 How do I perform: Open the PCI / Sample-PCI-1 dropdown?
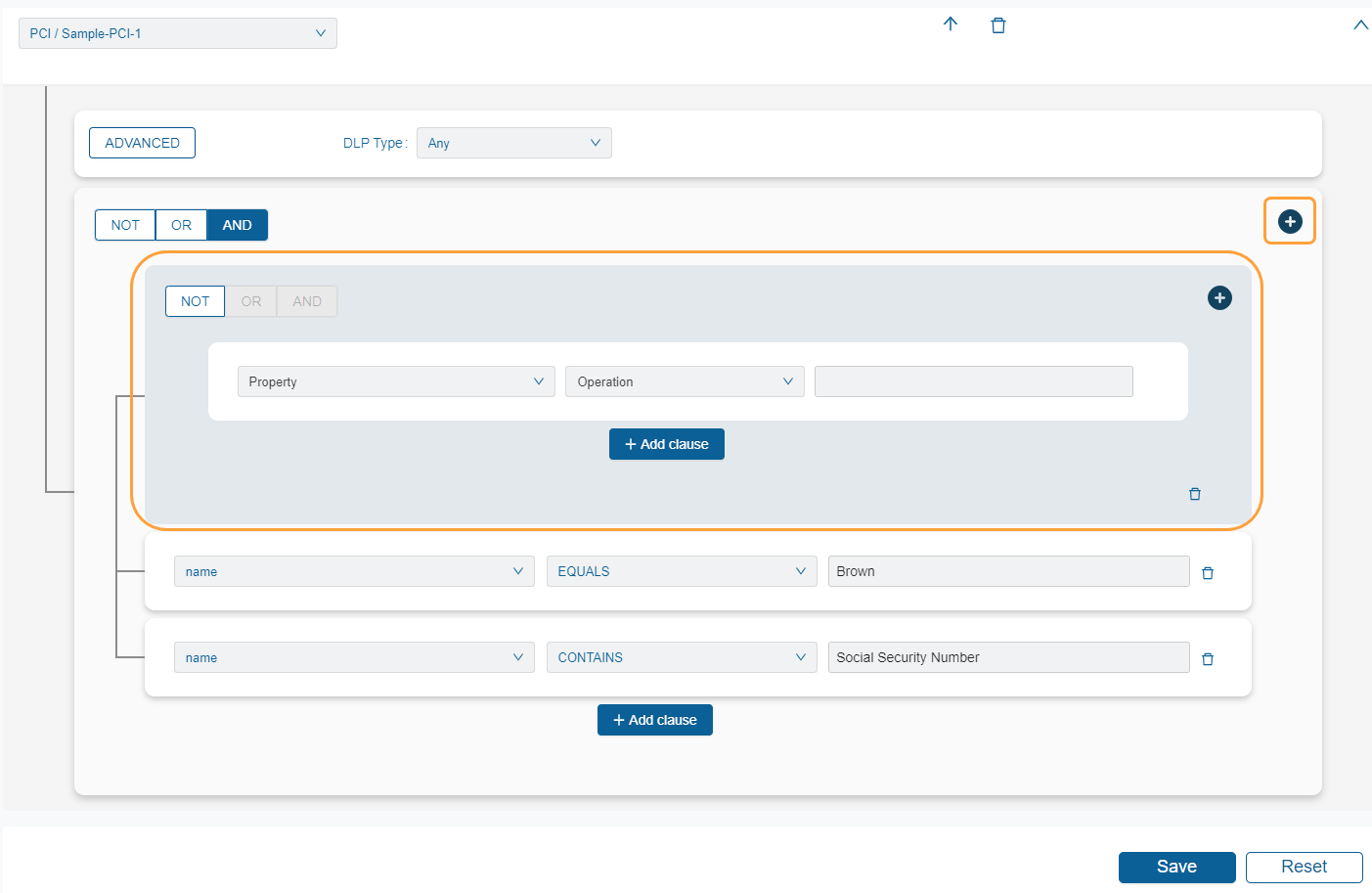178,33
